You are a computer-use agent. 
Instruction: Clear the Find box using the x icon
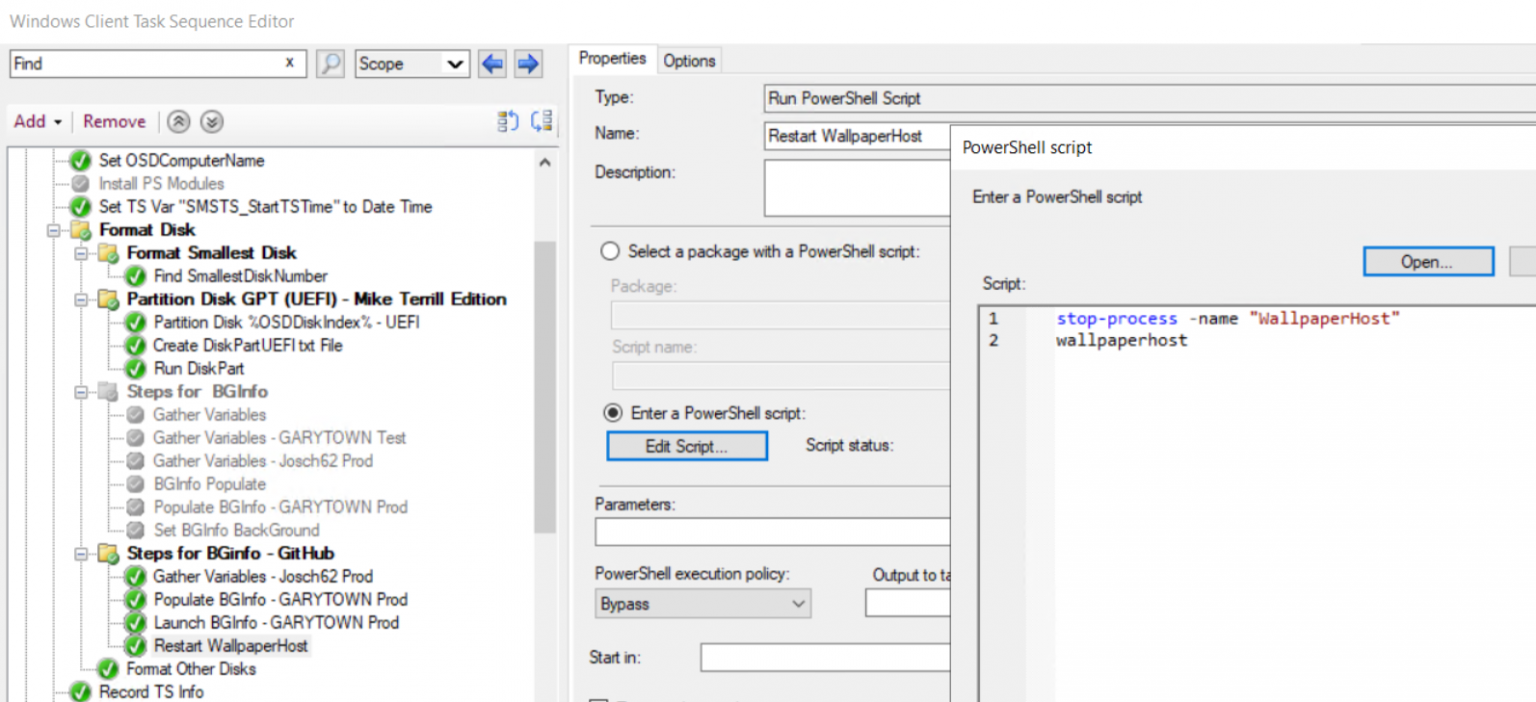tap(291, 63)
